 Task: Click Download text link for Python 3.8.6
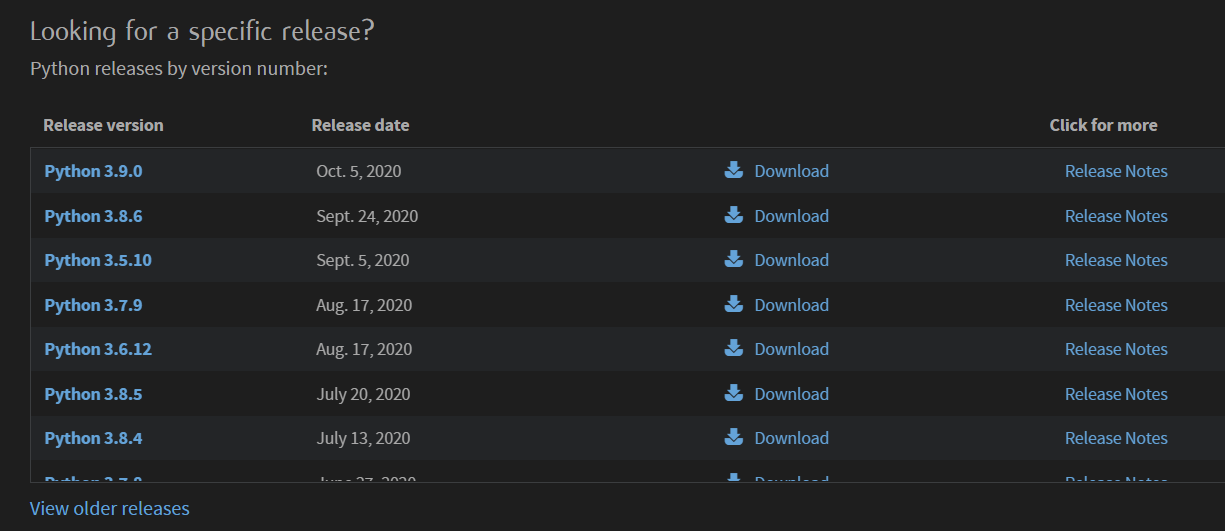coord(792,216)
